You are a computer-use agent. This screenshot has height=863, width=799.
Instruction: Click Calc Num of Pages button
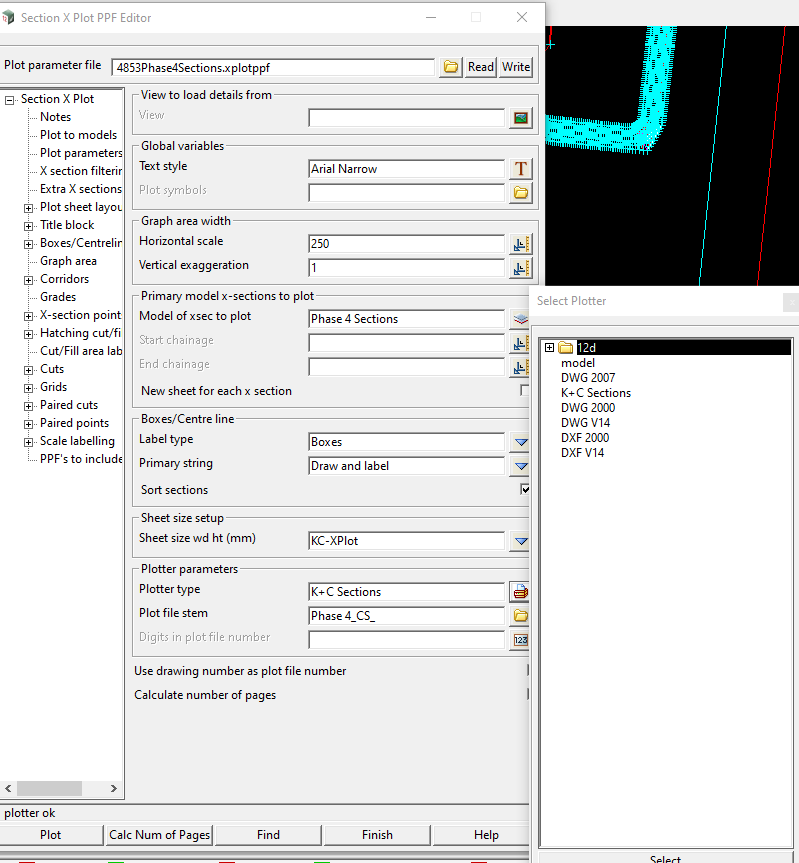[160, 835]
